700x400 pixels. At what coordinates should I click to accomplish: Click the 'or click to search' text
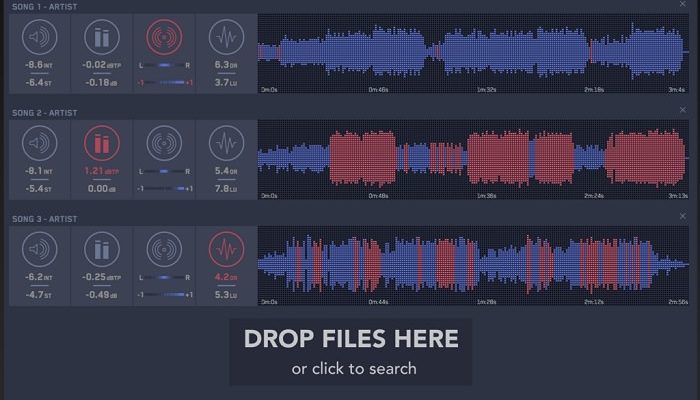(x=353, y=369)
